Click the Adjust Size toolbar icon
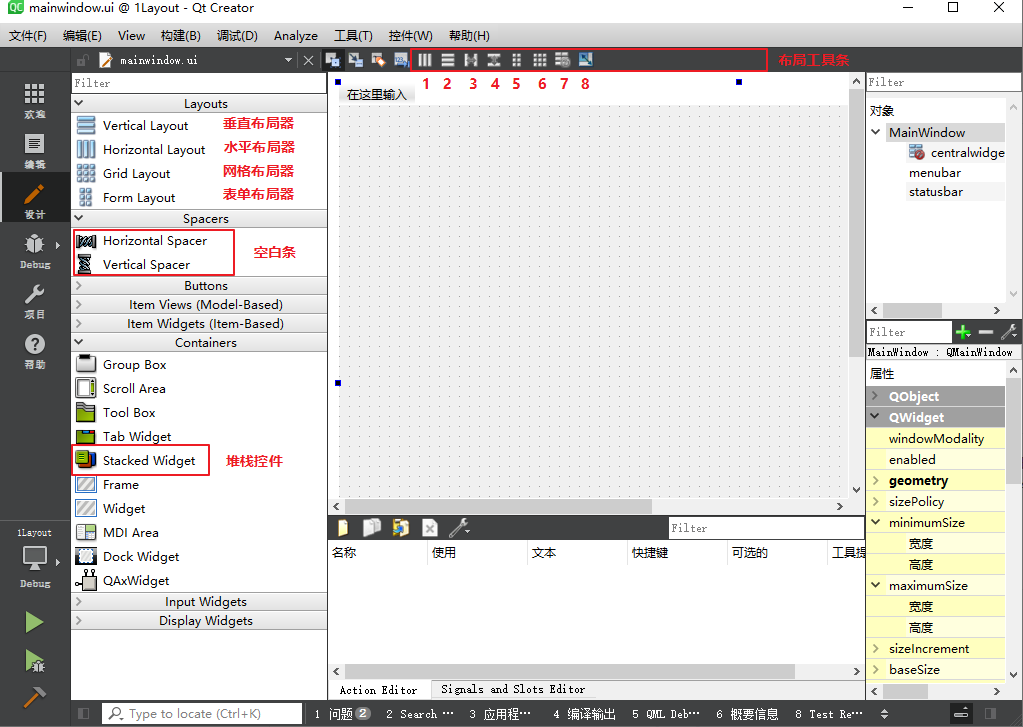Screen dimensions: 1023x727 pyautogui.click(x=586, y=60)
